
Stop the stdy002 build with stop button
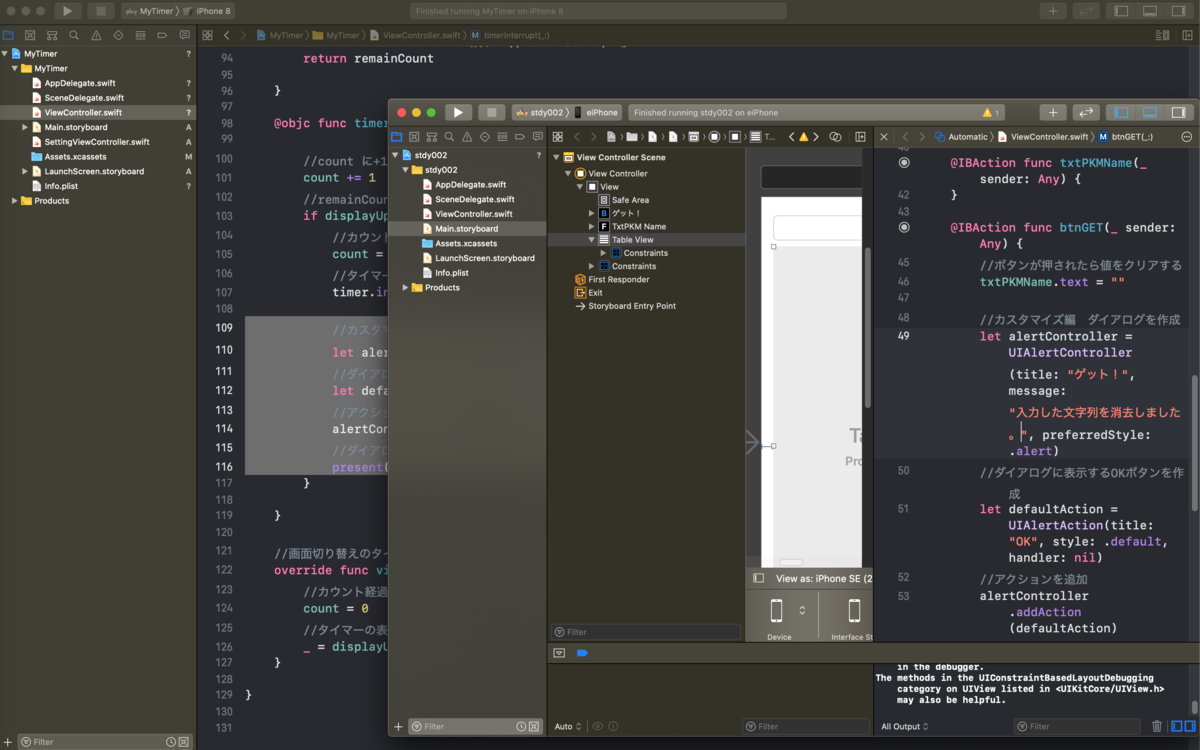(491, 112)
